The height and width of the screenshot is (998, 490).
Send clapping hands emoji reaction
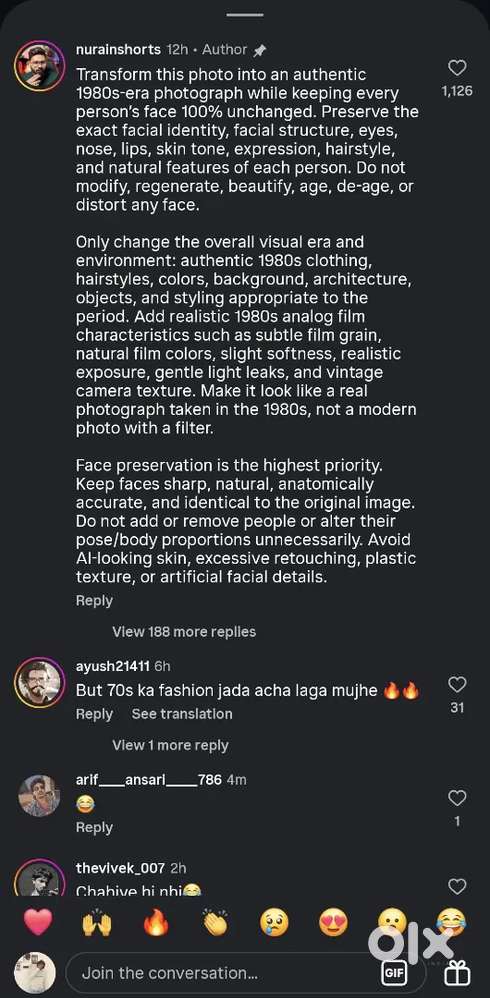215,922
